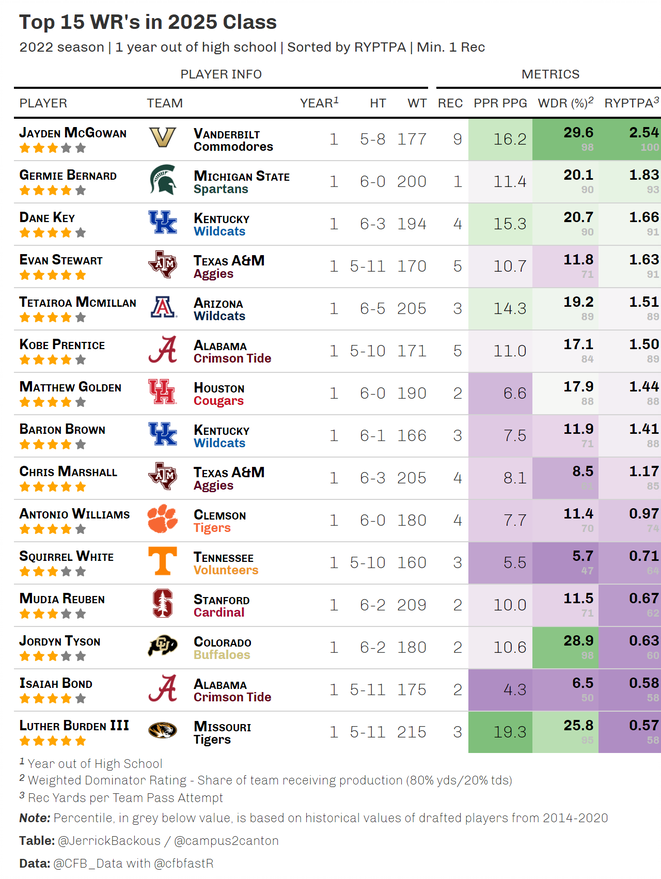This screenshot has height=879, width=661.
Task: Click the Houston Cougars logo
Action: pyautogui.click(x=162, y=393)
